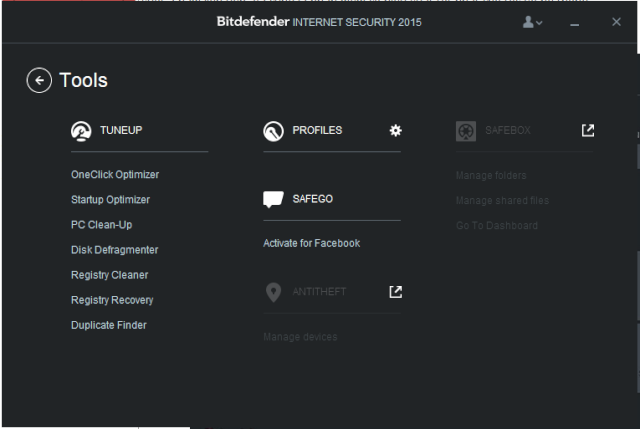Screen dimensions: 640x429
Task: Close the Bitdefender window
Action: [616, 22]
